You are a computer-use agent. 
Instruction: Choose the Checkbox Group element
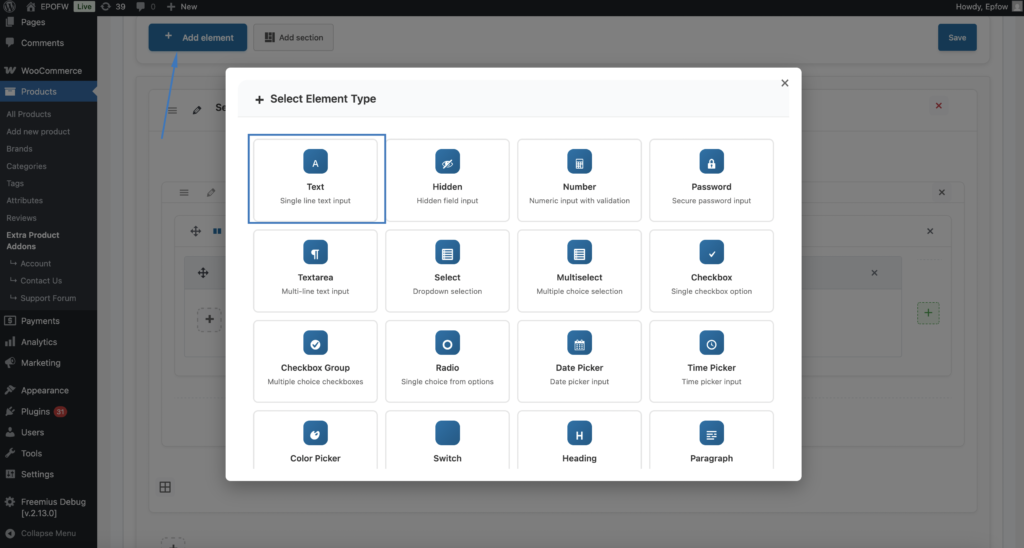pos(315,360)
